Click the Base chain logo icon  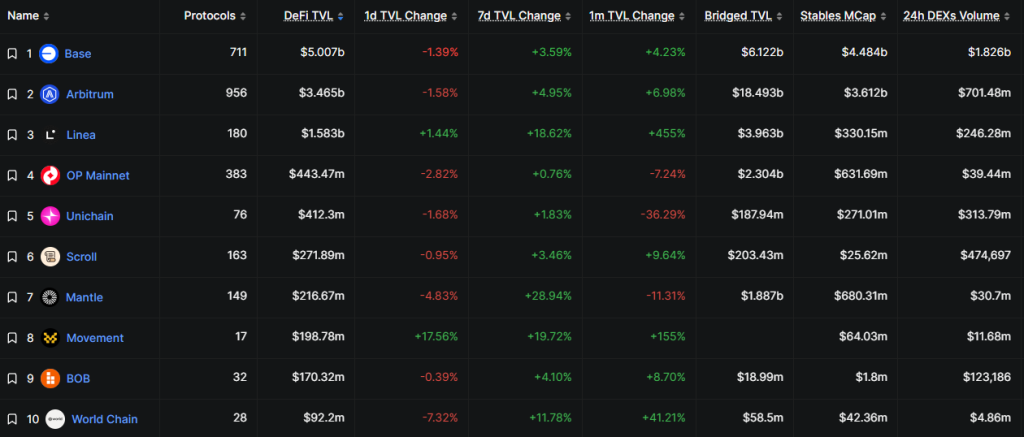pos(49,53)
